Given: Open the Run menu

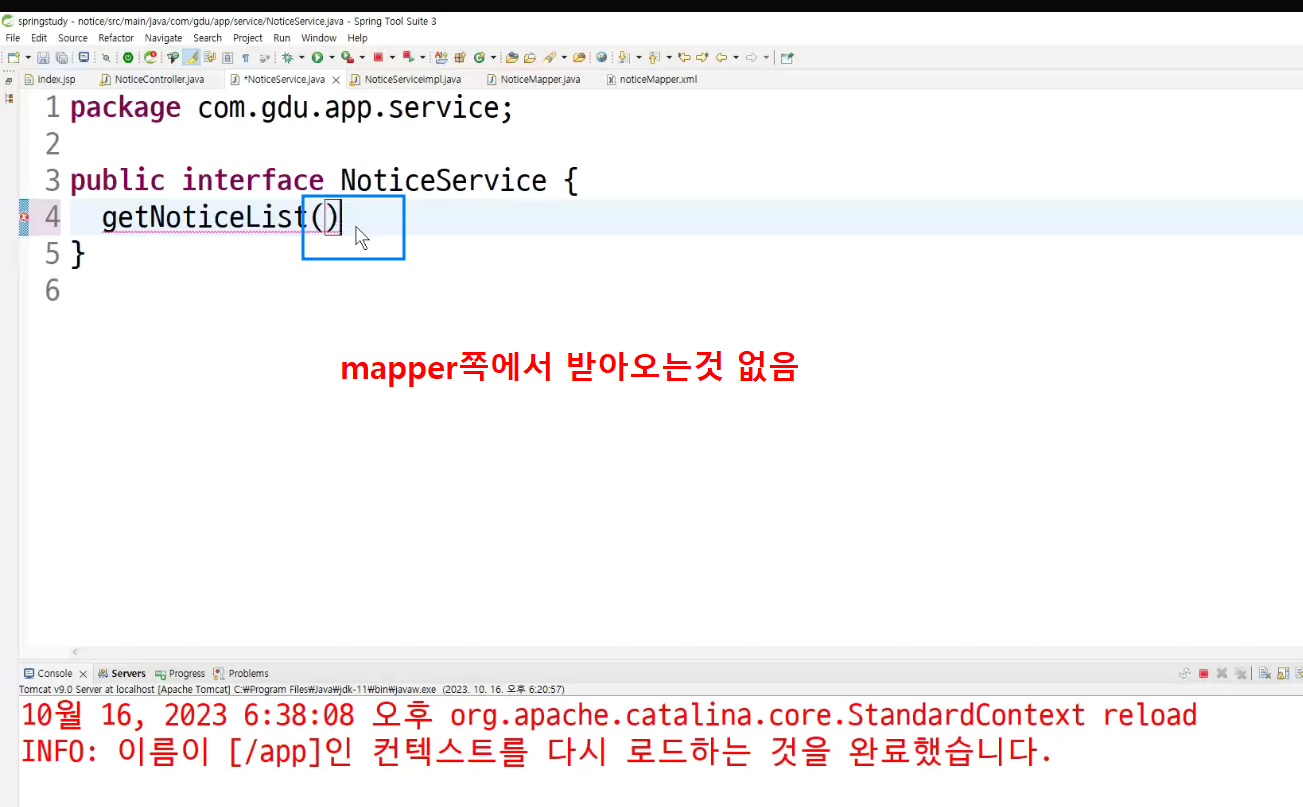Looking at the screenshot, I should coord(282,38).
